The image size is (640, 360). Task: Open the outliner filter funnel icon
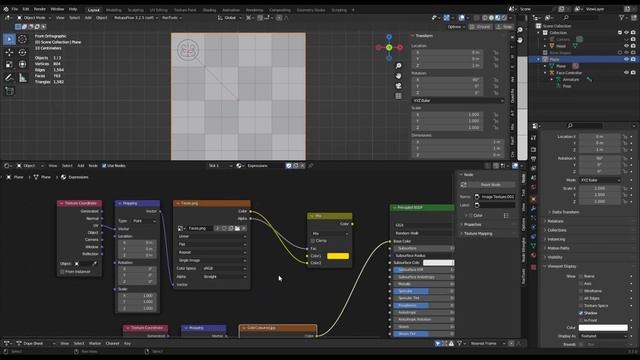click(x=622, y=18)
